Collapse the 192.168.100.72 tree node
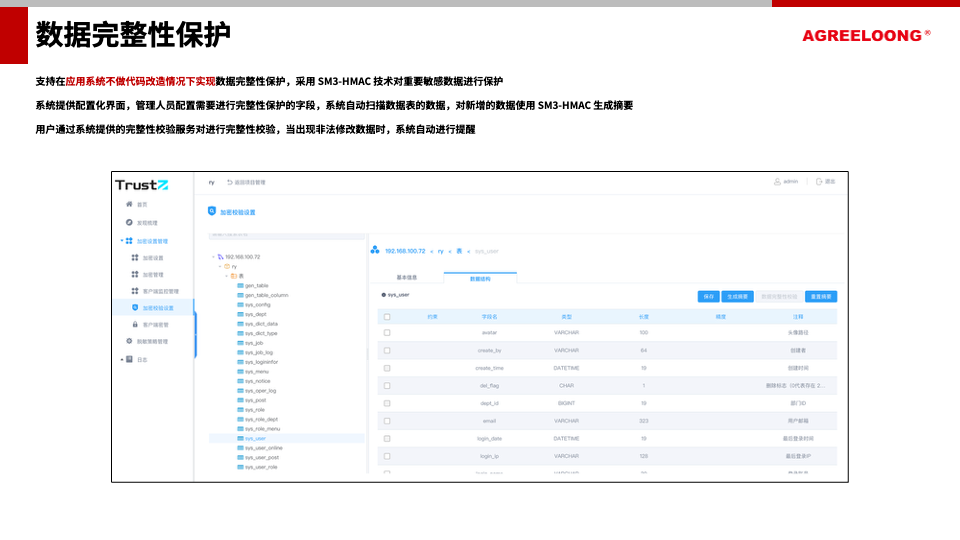 (x=214, y=257)
